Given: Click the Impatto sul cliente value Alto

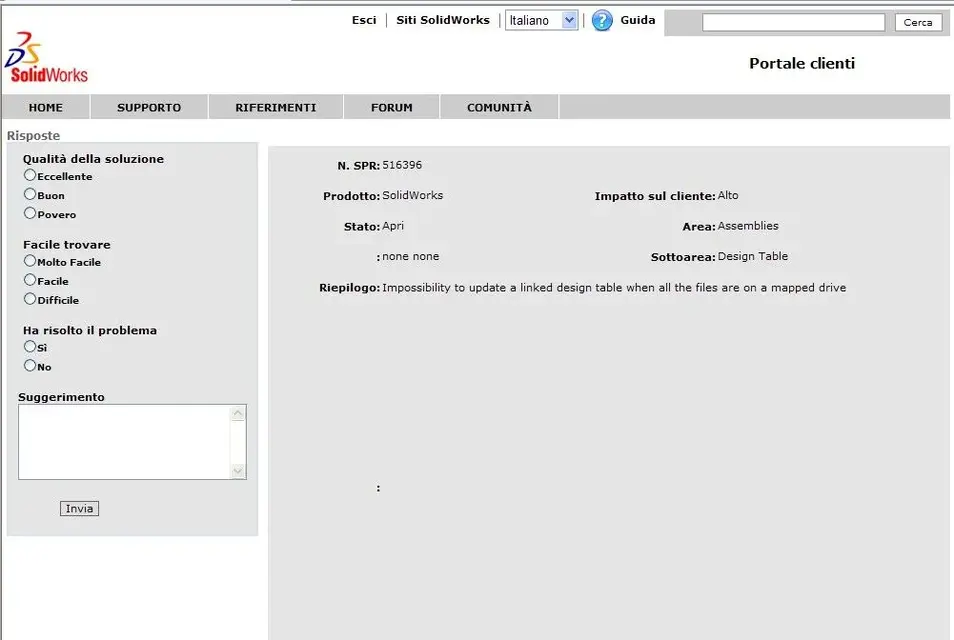Looking at the screenshot, I should [x=728, y=196].
